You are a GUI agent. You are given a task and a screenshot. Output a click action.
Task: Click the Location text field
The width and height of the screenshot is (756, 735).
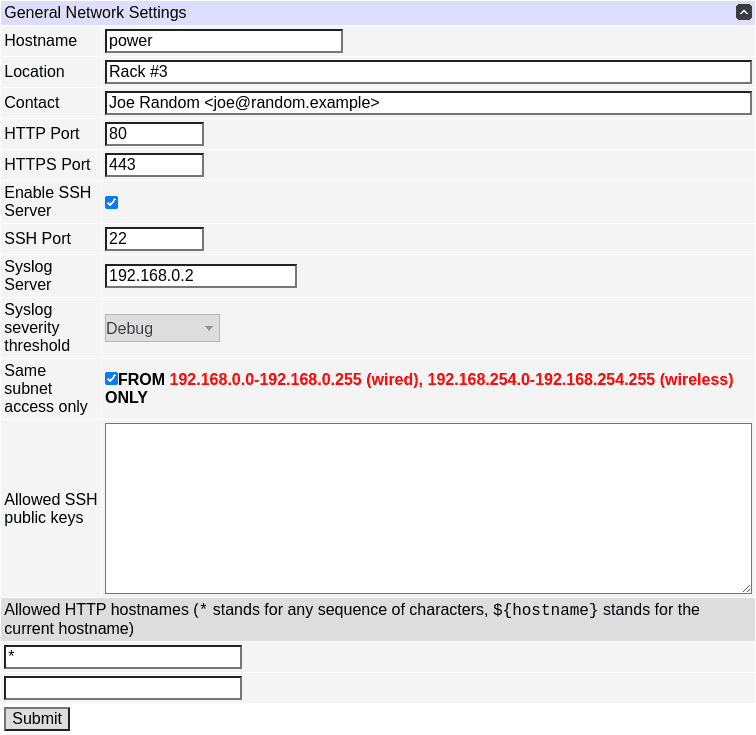[428, 72]
